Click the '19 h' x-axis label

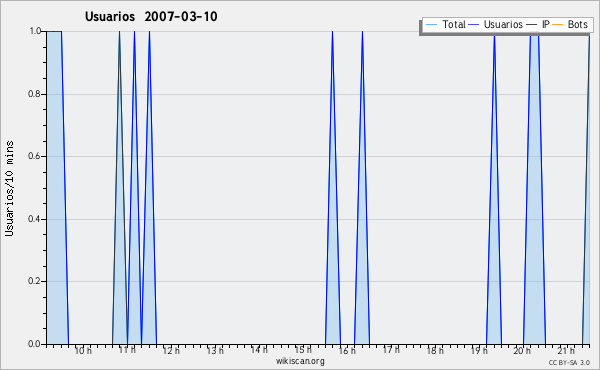(479, 350)
